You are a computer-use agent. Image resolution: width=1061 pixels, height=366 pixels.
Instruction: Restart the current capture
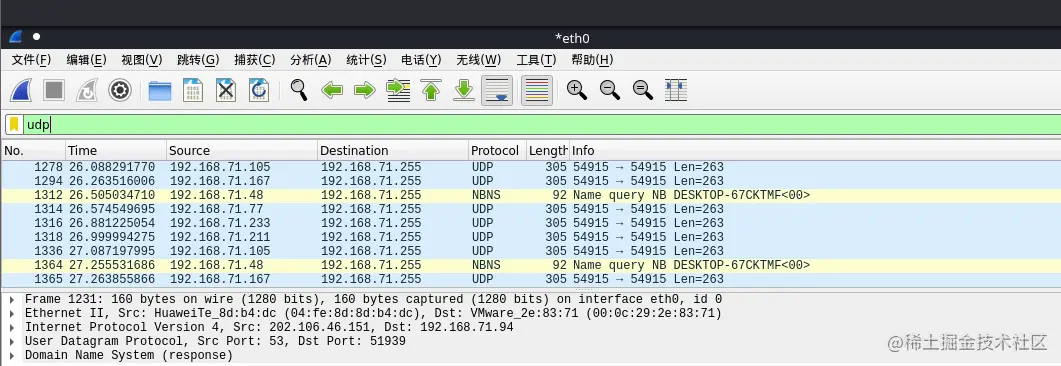point(87,90)
